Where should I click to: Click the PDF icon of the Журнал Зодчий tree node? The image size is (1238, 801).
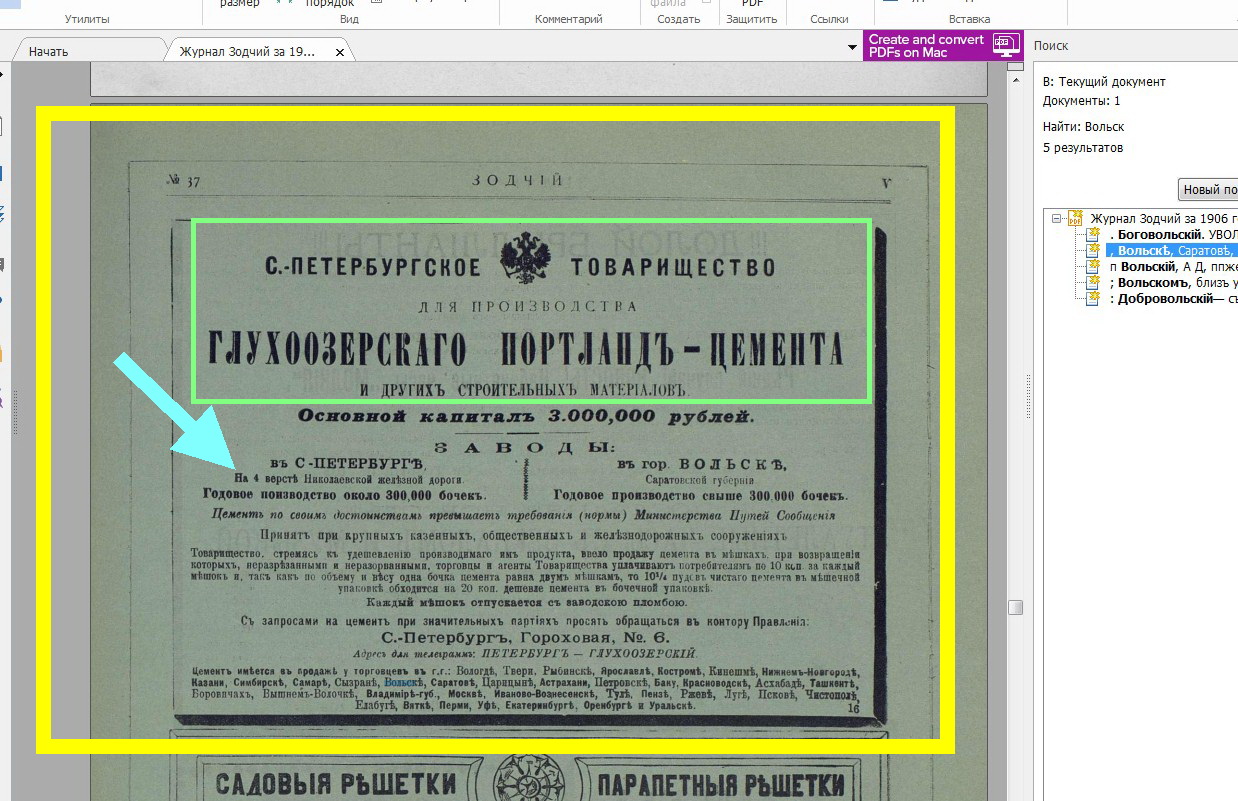1075,218
